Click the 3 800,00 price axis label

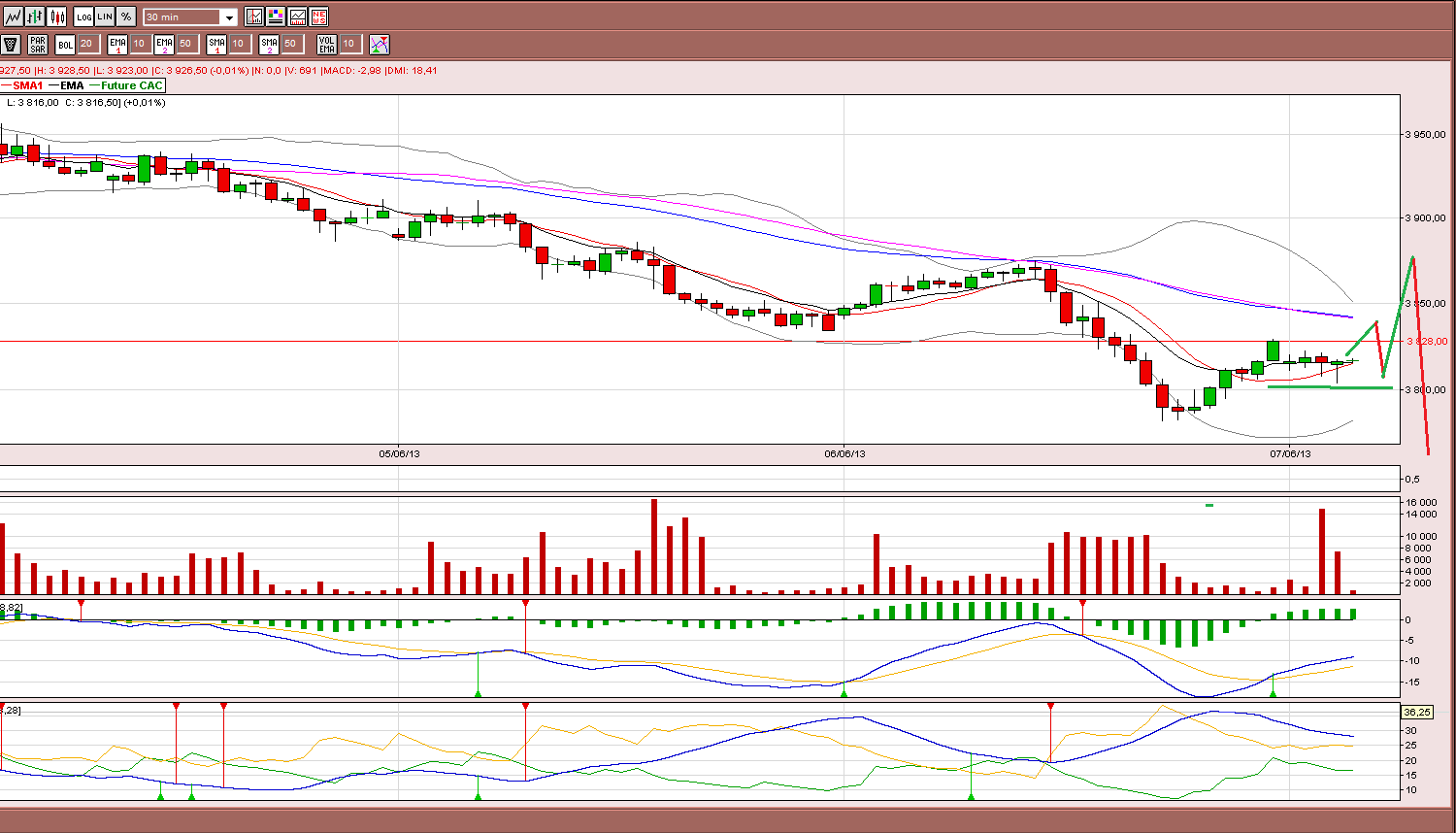1426,390
